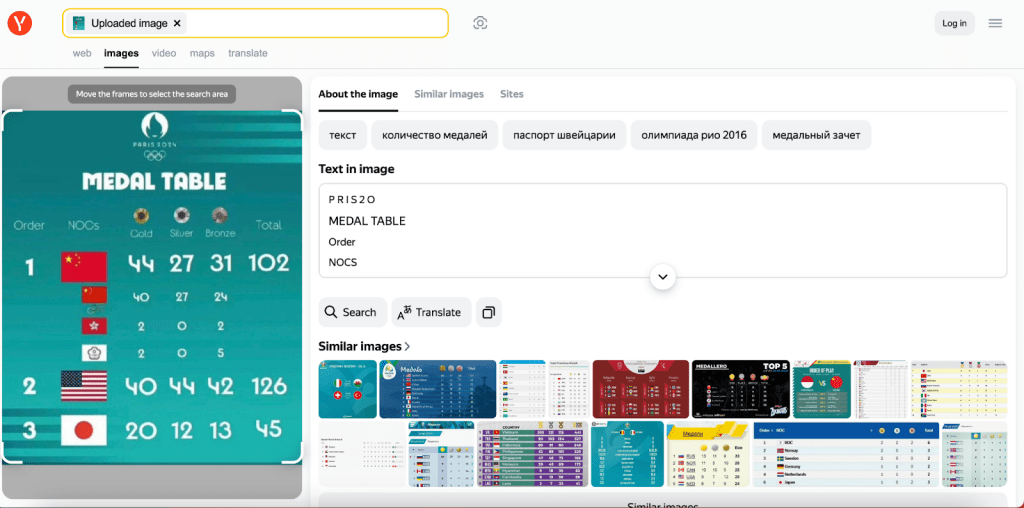Remove the Uploaded image chip
This screenshot has height=508, width=1024.
[x=177, y=23]
